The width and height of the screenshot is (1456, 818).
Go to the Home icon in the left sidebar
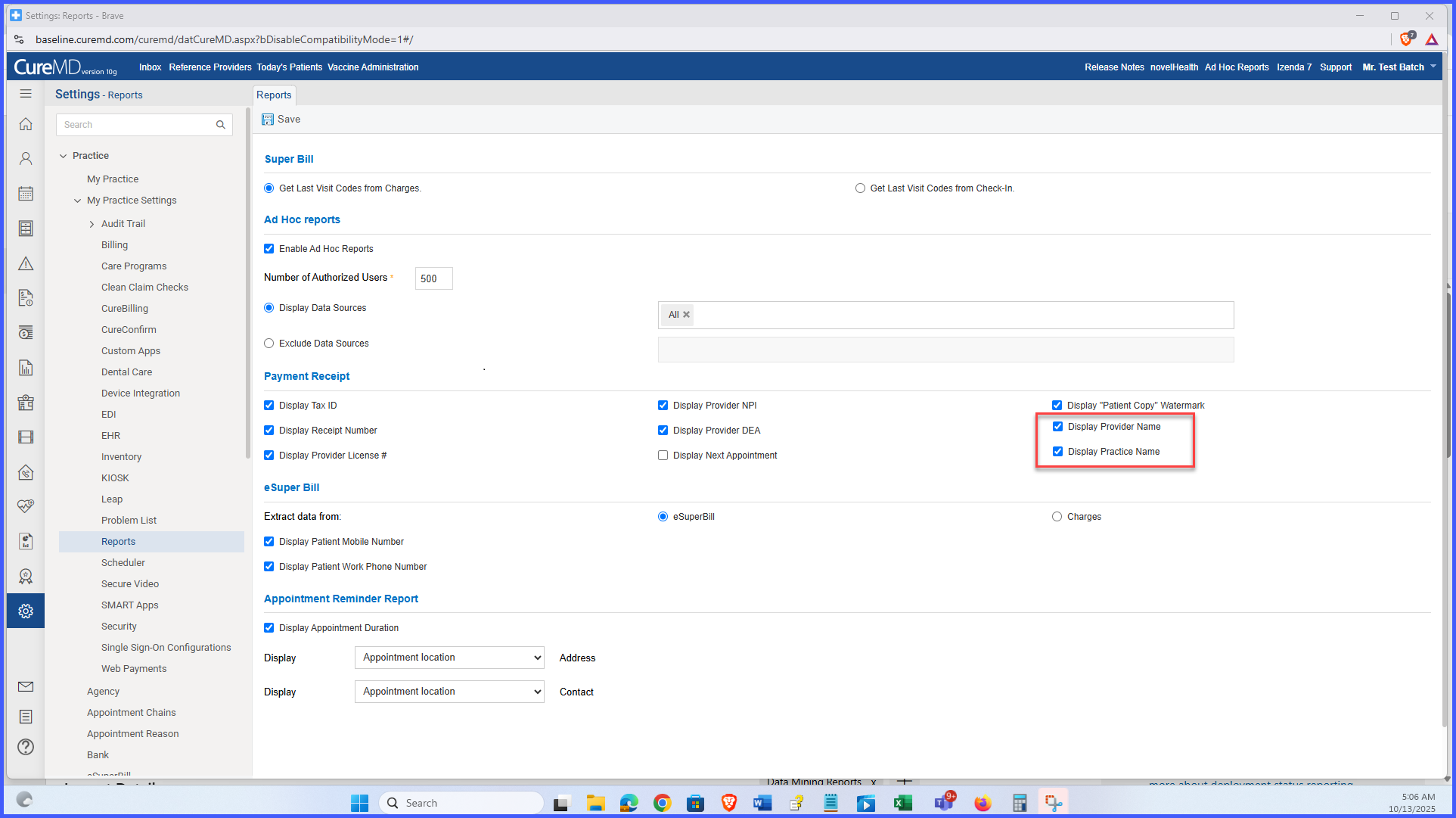26,124
